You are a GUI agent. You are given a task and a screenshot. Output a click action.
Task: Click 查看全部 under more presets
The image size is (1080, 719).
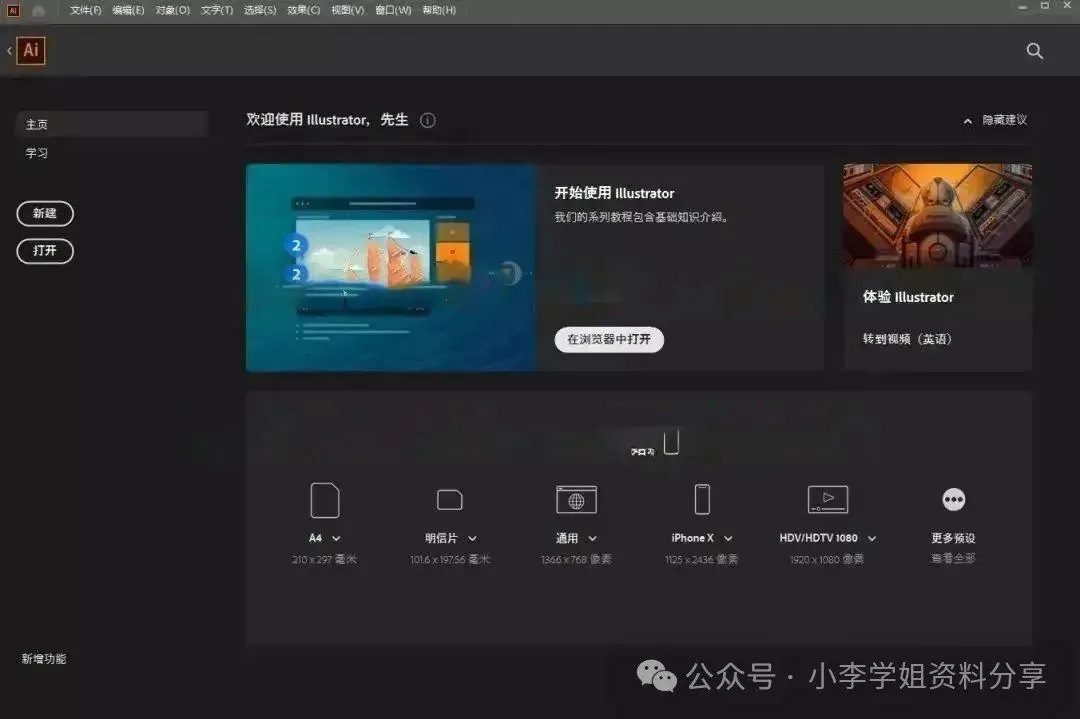tap(953, 558)
